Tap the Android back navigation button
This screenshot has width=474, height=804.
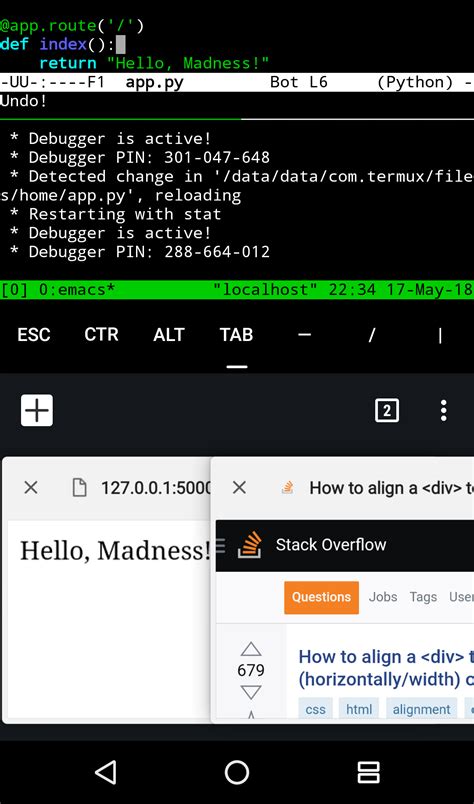click(106, 772)
